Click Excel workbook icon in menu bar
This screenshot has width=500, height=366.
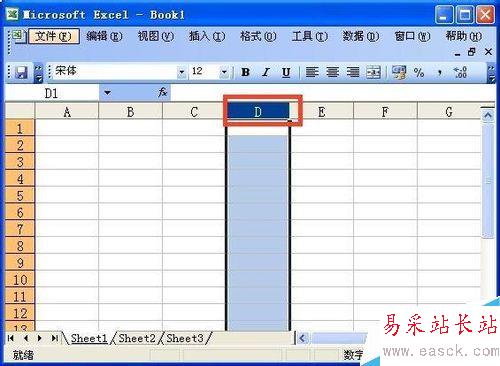pos(18,36)
